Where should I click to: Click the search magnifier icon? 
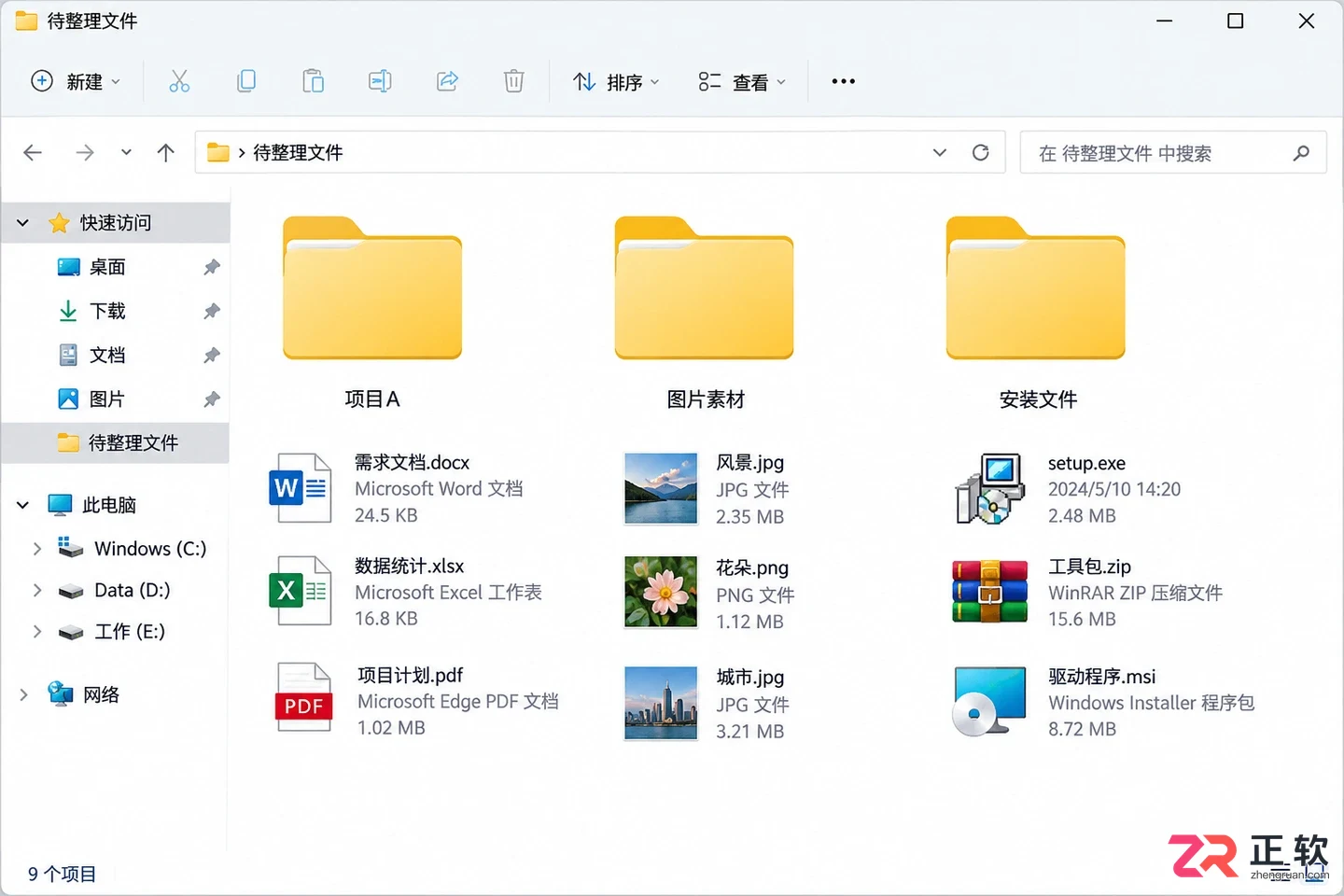pyautogui.click(x=1301, y=152)
